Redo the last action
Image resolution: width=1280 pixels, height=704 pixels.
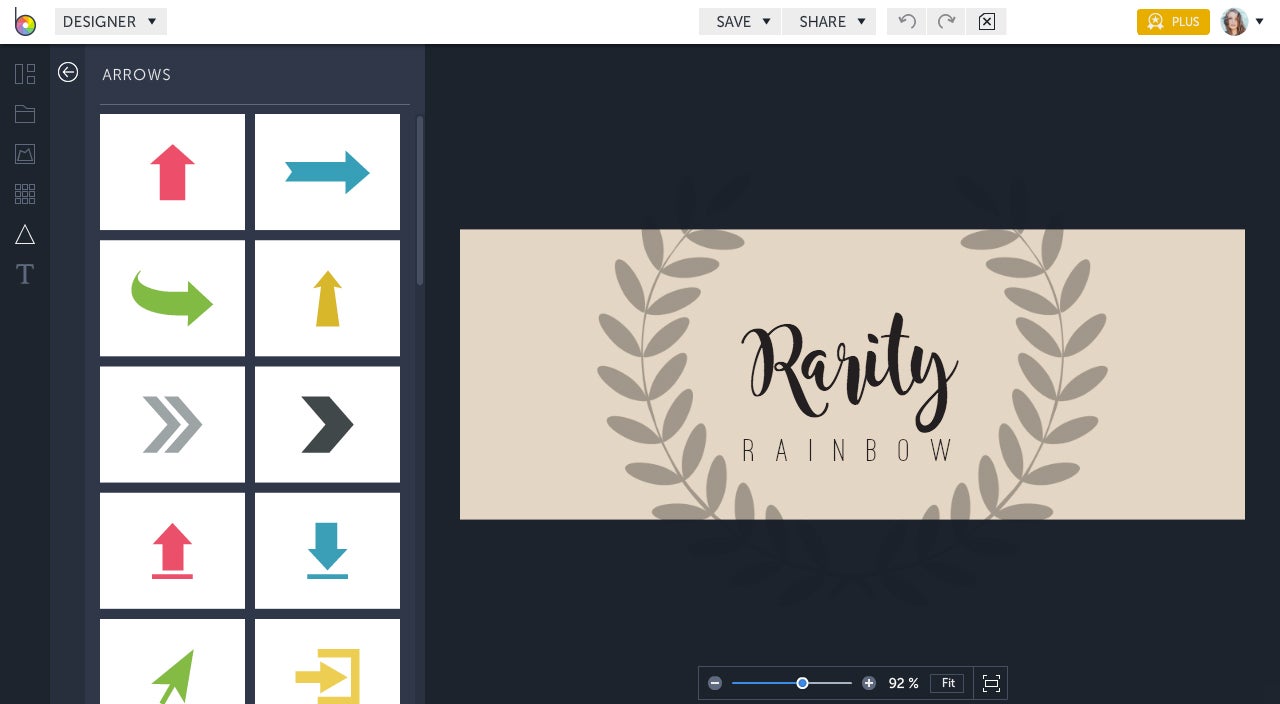coord(945,21)
